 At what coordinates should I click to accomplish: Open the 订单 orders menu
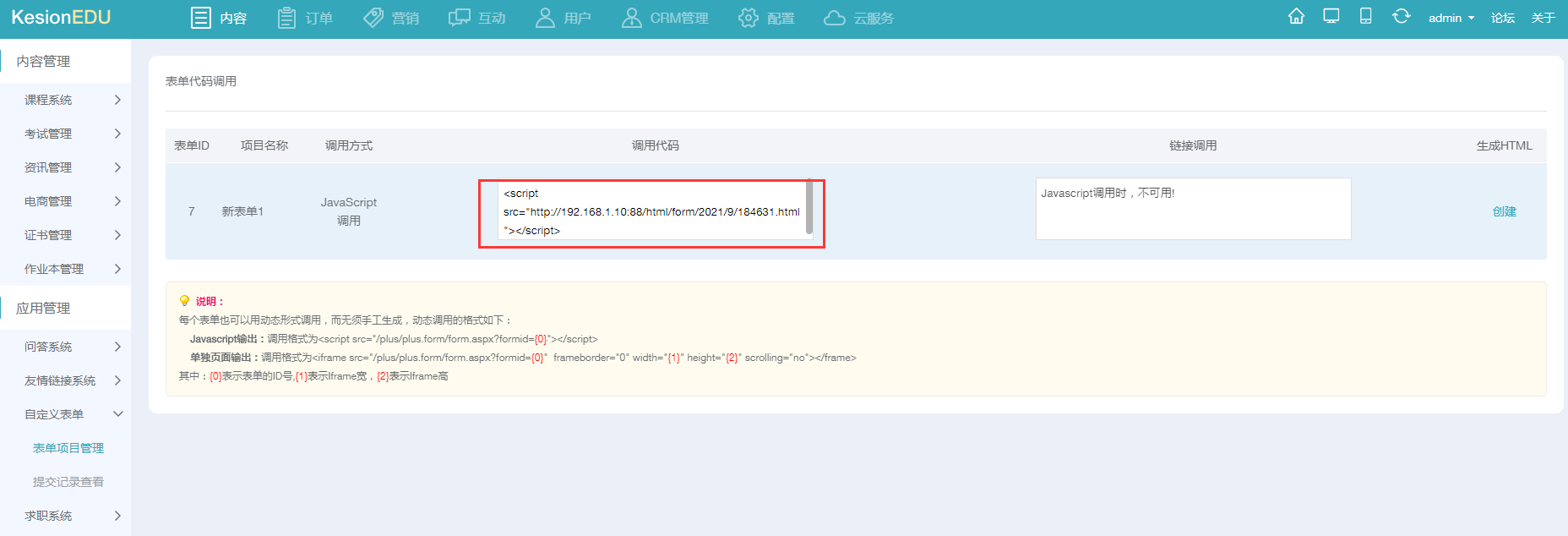(305, 18)
